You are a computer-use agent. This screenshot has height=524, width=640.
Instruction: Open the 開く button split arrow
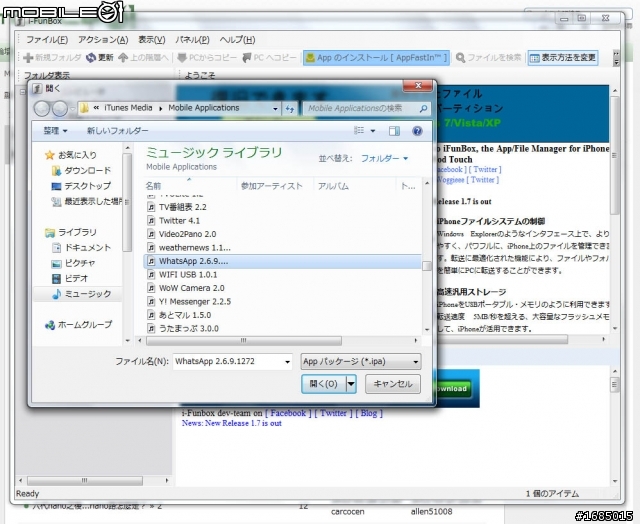351,384
